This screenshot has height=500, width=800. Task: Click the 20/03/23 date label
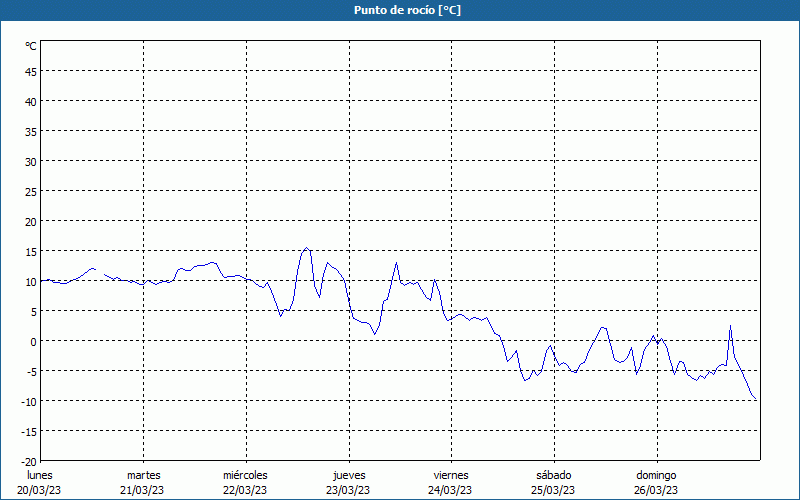pos(40,490)
